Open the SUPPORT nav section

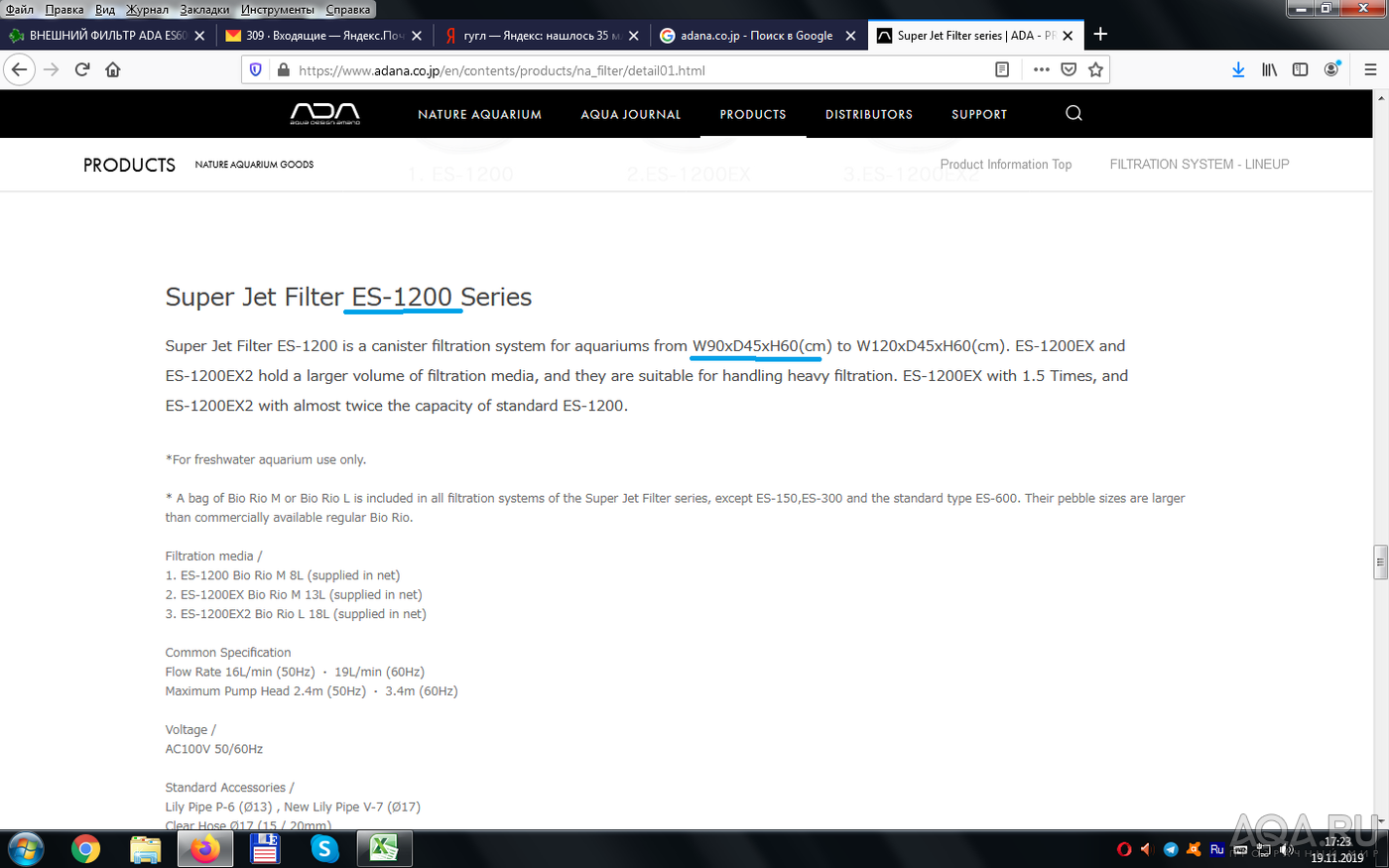coord(979,114)
